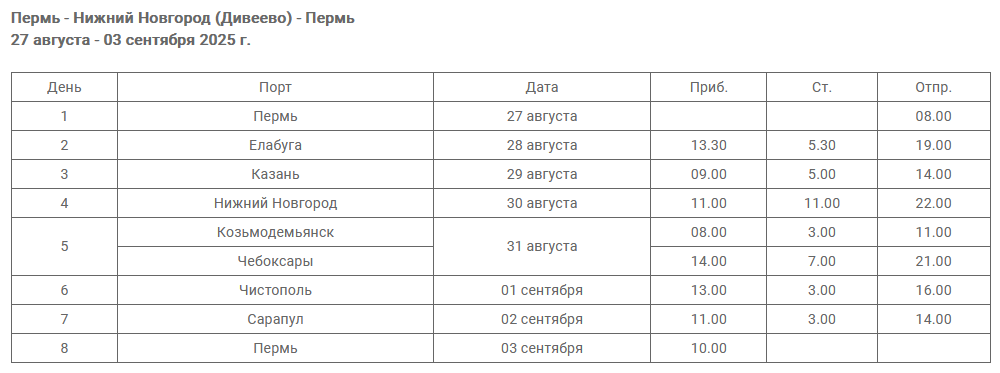The width and height of the screenshot is (1000, 373).
Task: Select the Сарапул port cell
Action: coord(276,319)
